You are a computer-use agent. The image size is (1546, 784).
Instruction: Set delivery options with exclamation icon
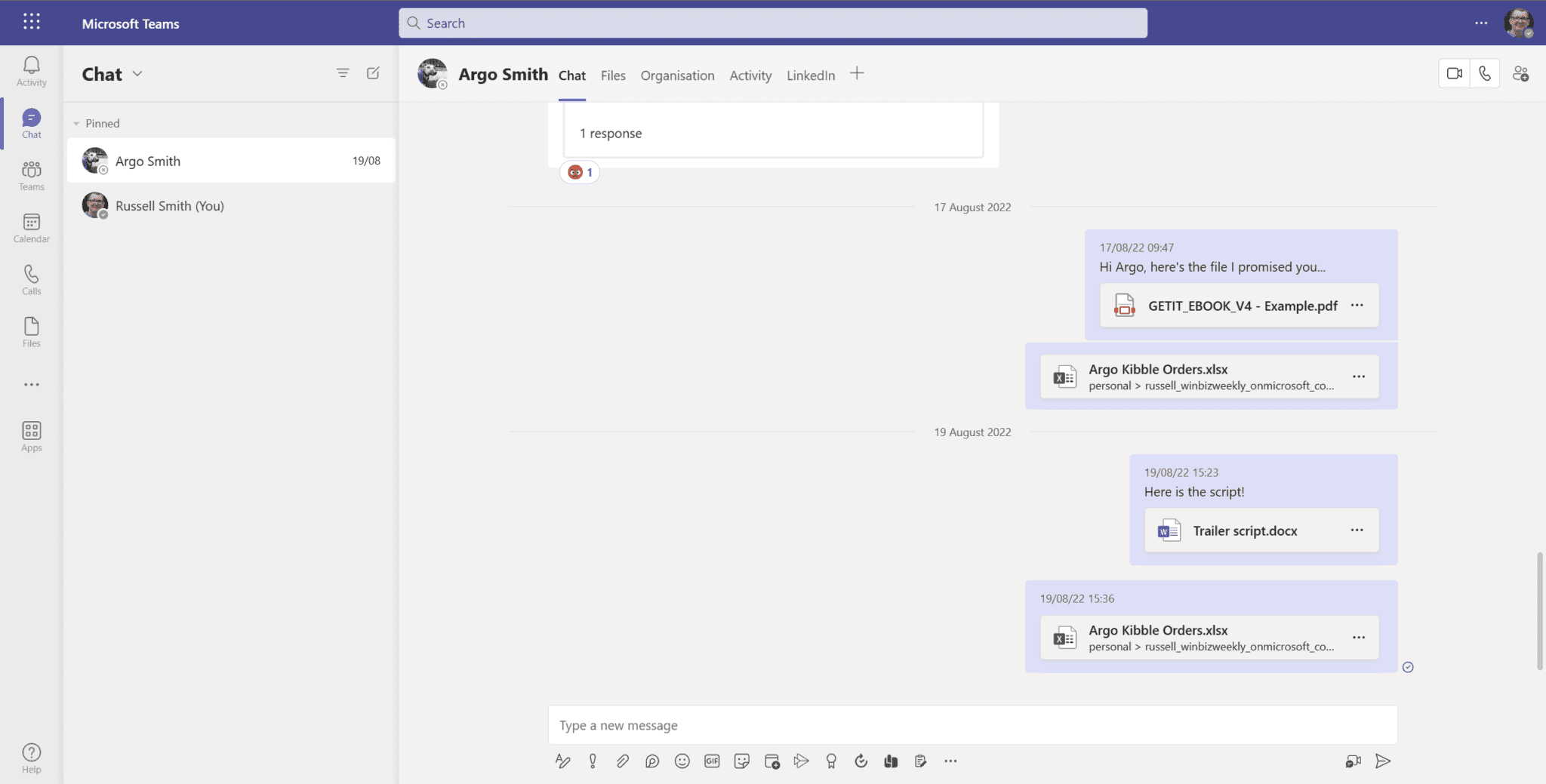[x=593, y=761]
